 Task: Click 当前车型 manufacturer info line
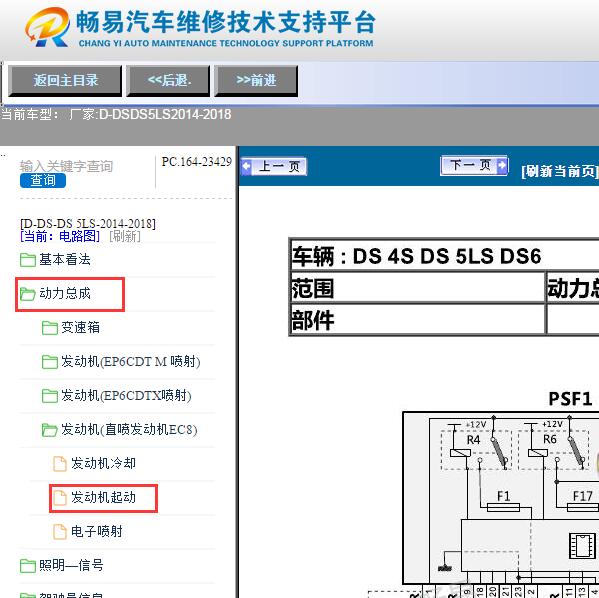pyautogui.click(x=116, y=114)
